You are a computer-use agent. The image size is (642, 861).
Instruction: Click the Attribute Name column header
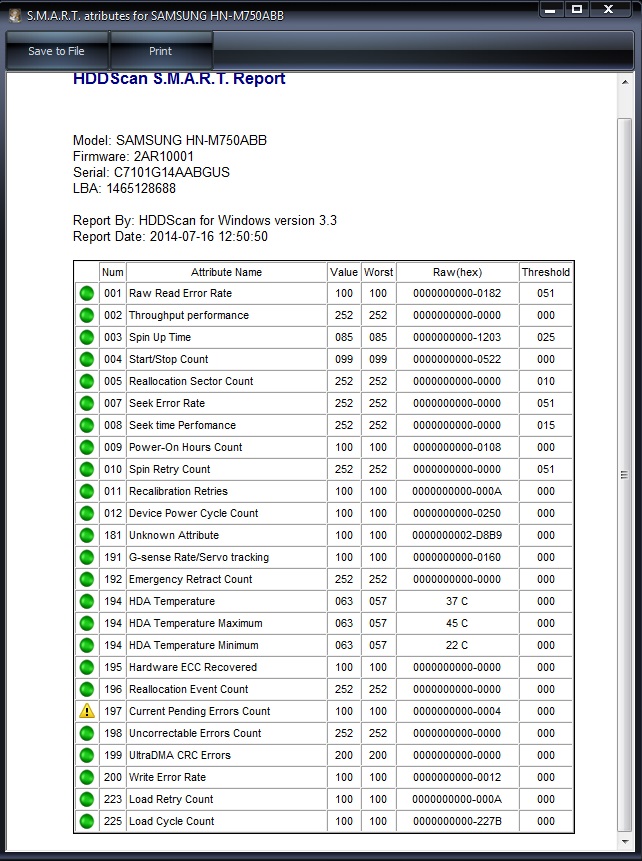[226, 272]
